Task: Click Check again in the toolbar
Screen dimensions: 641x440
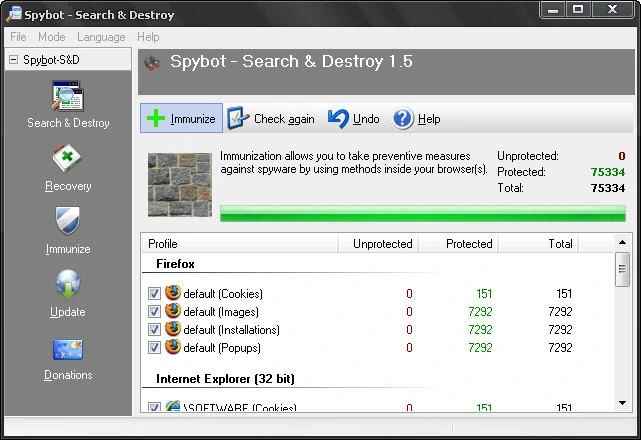Action: coord(271,119)
